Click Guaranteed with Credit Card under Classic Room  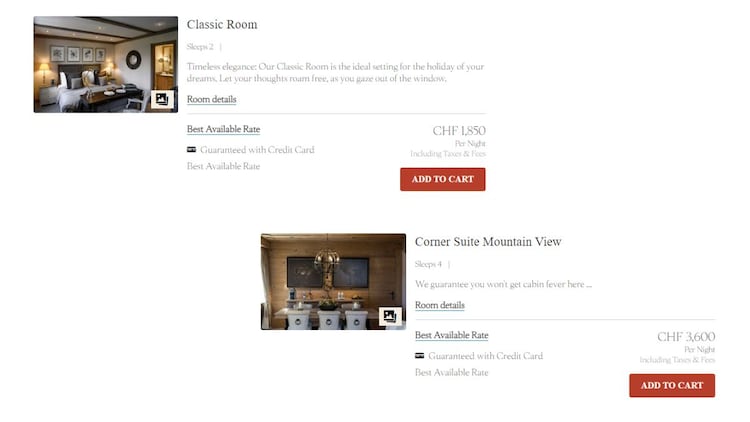(x=257, y=150)
